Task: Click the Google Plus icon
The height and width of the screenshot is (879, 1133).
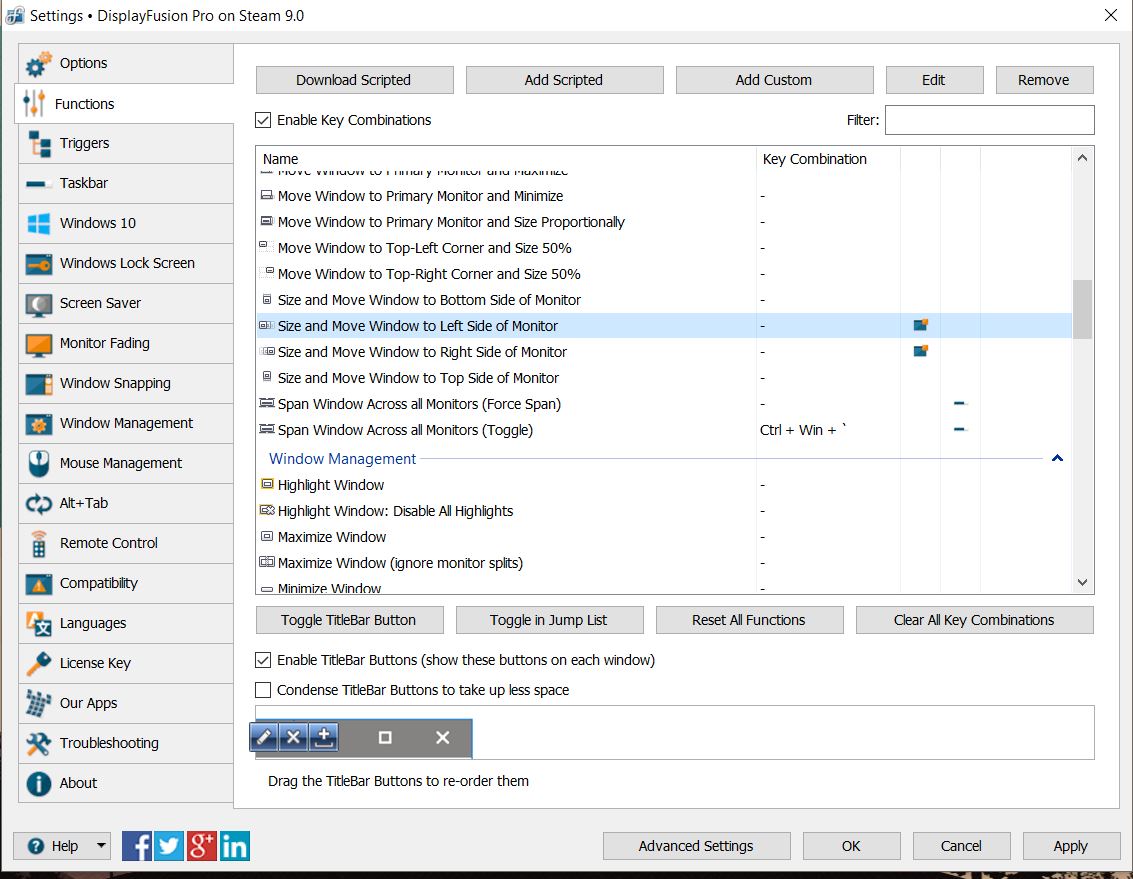Action: click(x=202, y=846)
